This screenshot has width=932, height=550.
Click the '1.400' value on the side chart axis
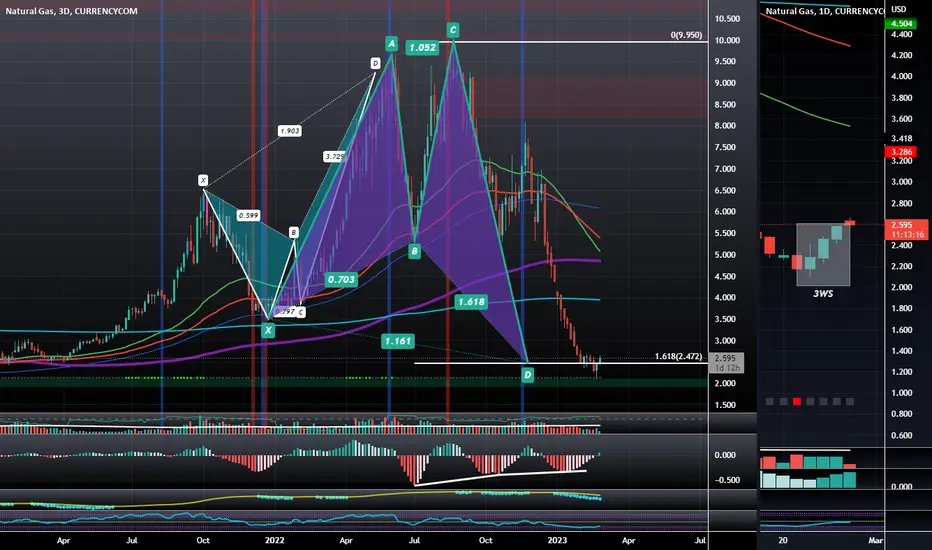click(902, 351)
